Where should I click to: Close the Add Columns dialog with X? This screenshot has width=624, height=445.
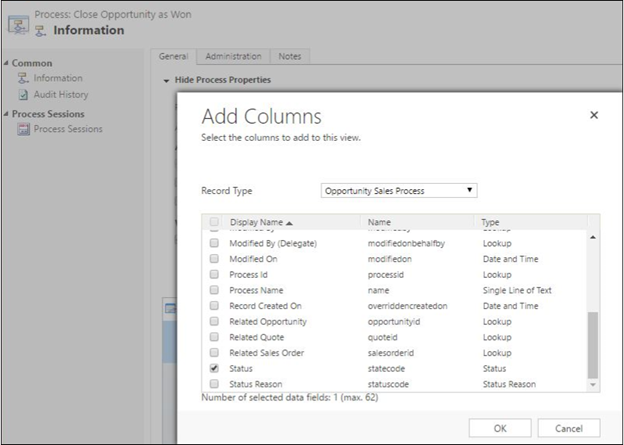click(593, 115)
